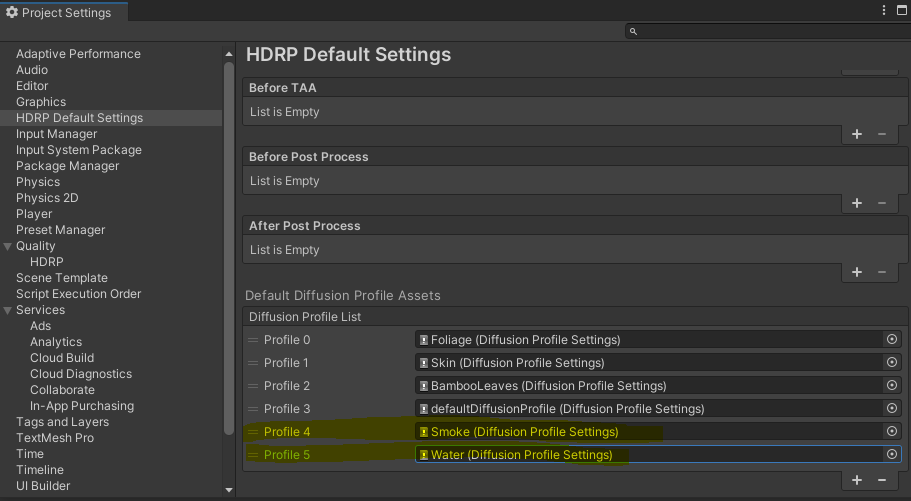Remove selected diffusion profile from list
Screen dimensions: 911x501
(882, 480)
